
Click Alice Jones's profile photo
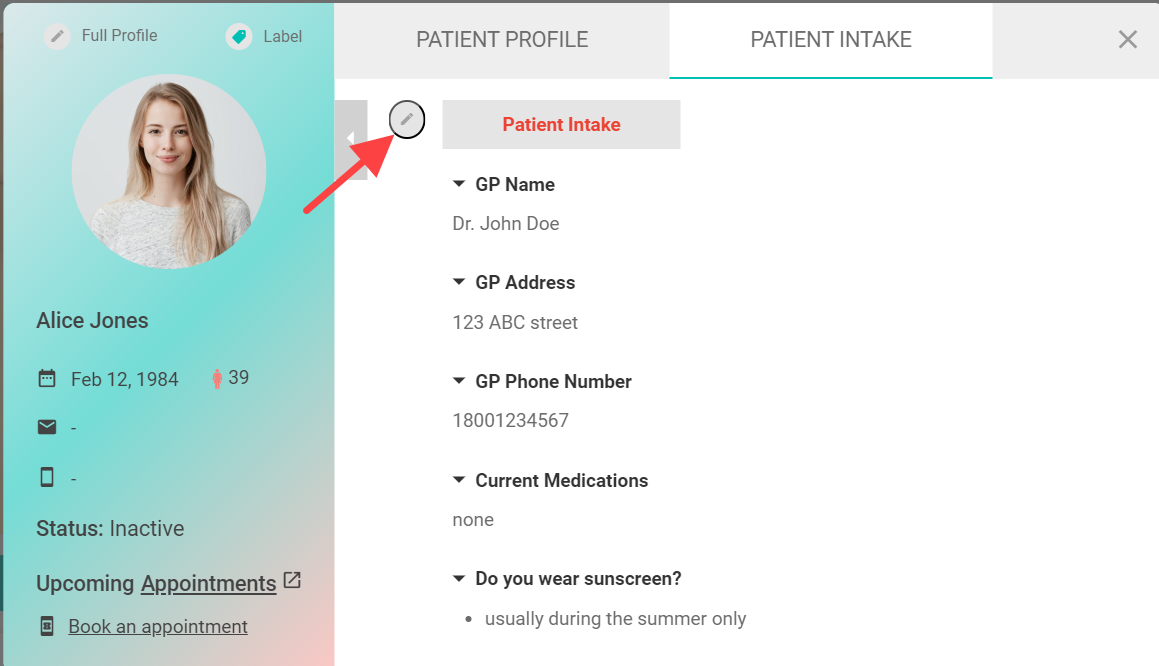(x=169, y=171)
